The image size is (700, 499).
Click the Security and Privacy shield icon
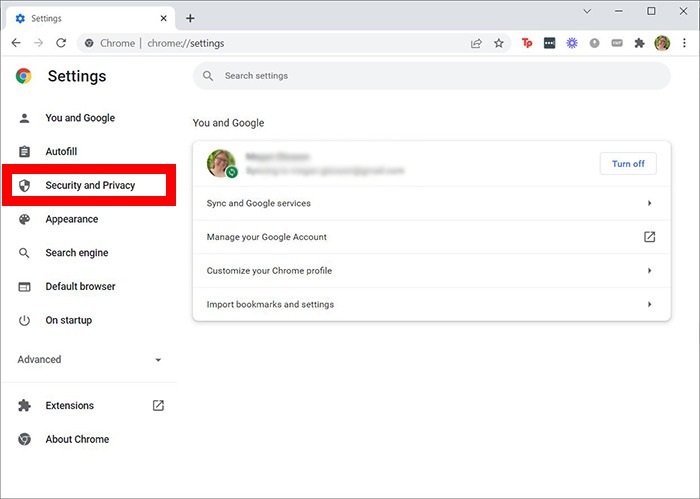click(x=24, y=185)
